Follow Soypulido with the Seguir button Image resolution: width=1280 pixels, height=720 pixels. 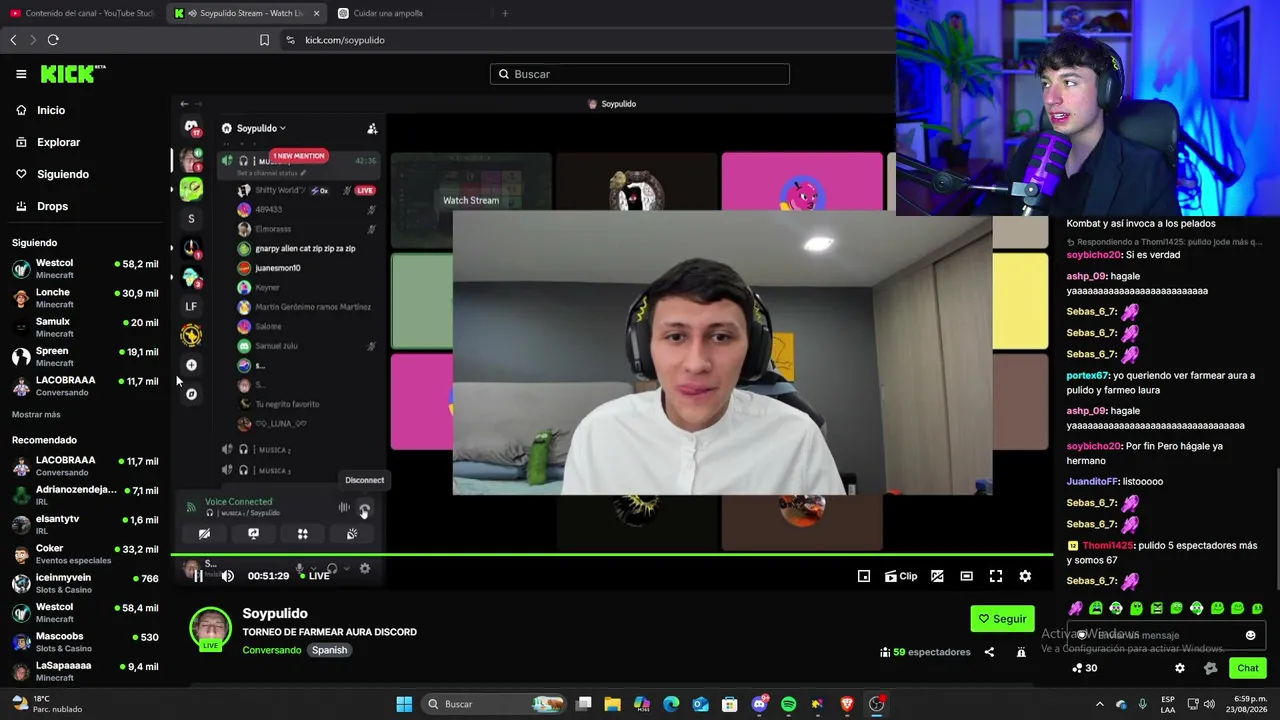coord(1002,619)
